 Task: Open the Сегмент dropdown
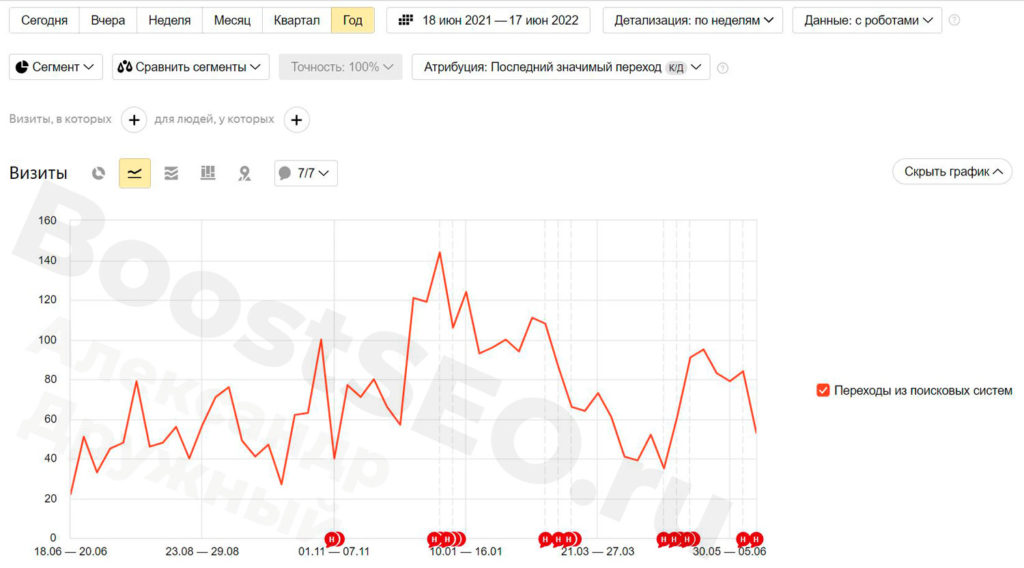[56, 67]
